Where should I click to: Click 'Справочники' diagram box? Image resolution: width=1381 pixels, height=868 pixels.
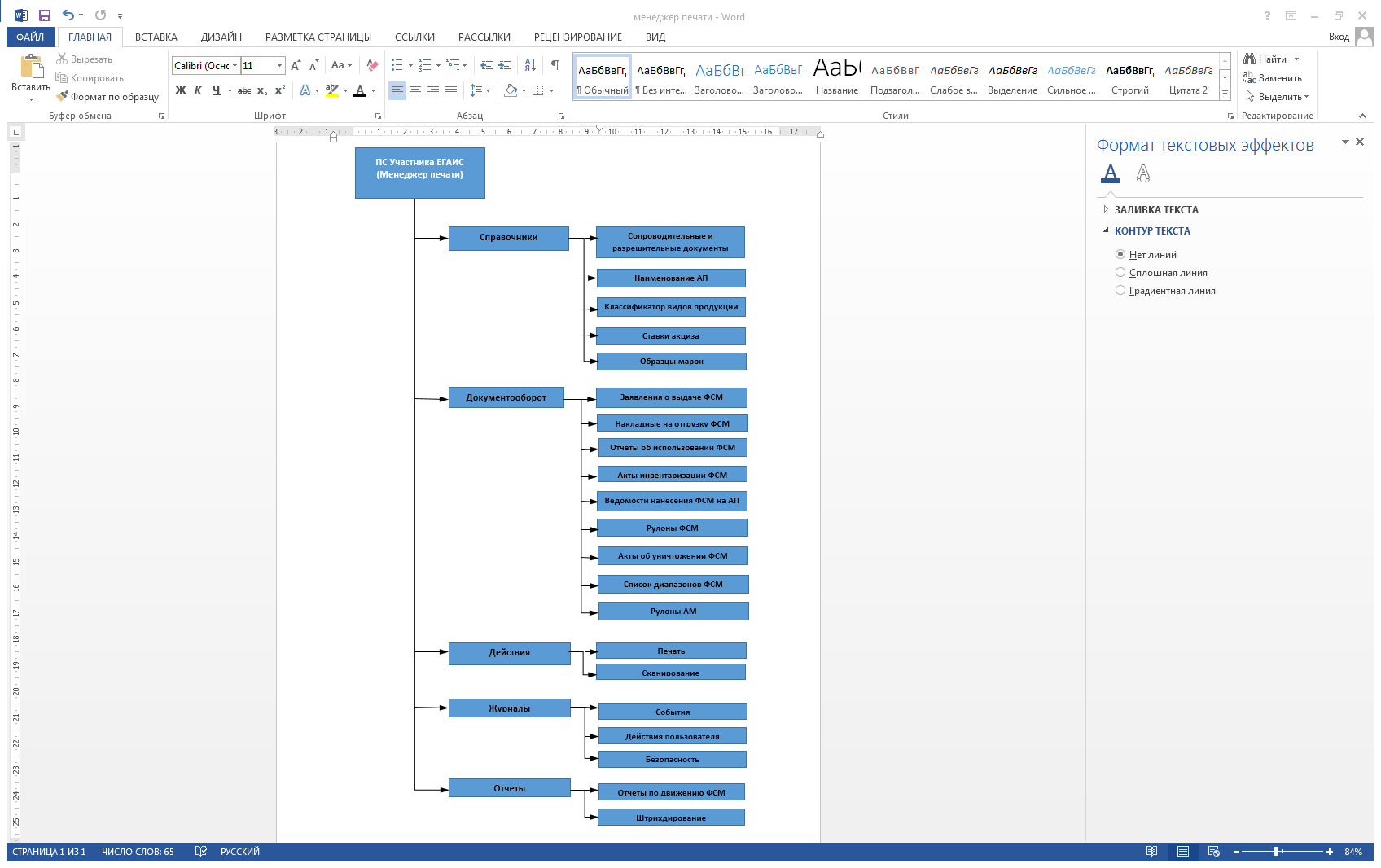pyautogui.click(x=508, y=238)
